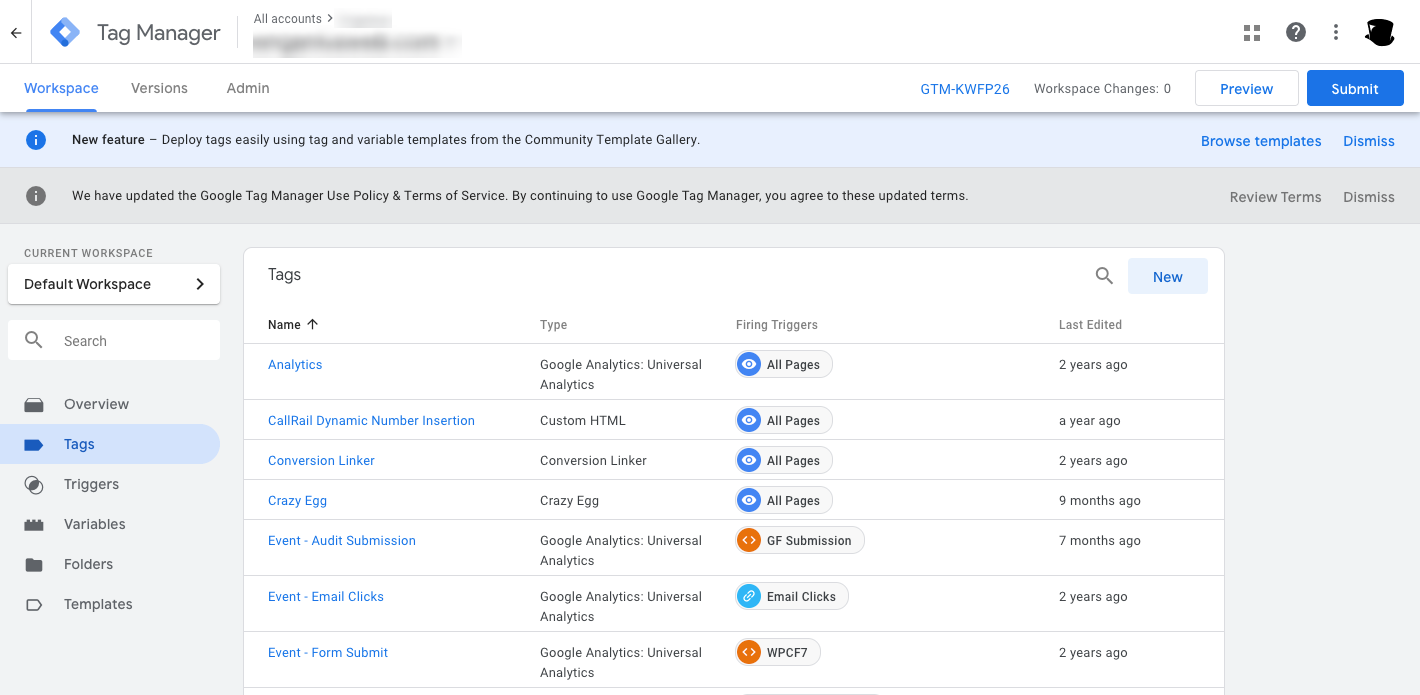Open the Crazy Egg tag

pyautogui.click(x=297, y=500)
